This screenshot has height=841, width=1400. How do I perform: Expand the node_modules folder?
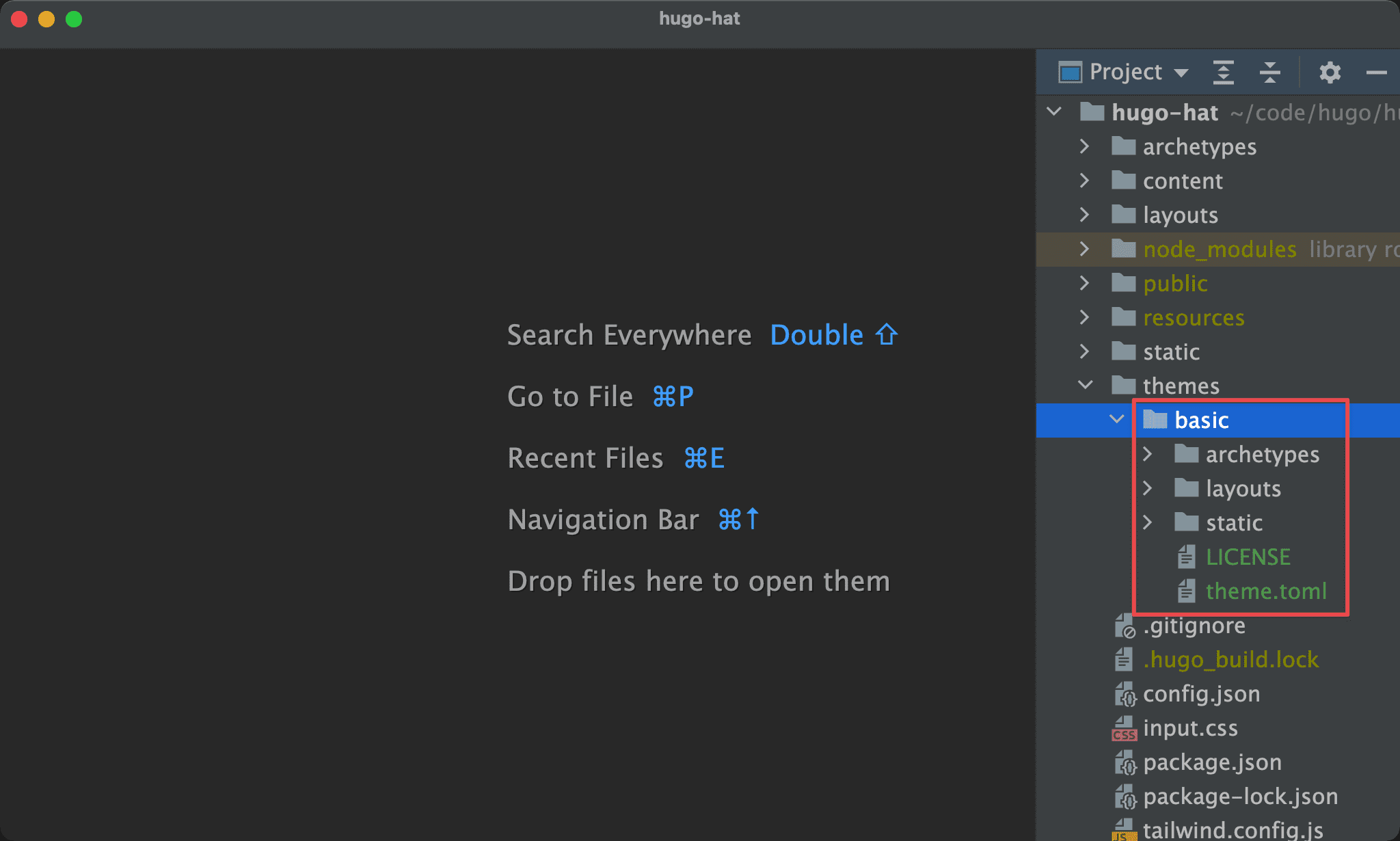[x=1085, y=248]
